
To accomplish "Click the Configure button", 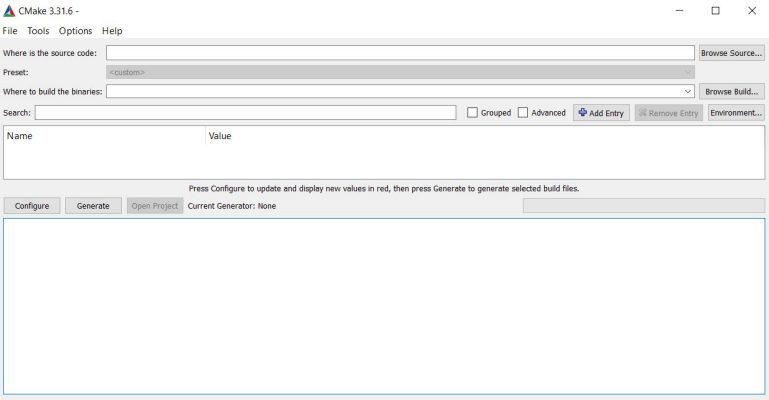I will point(32,206).
